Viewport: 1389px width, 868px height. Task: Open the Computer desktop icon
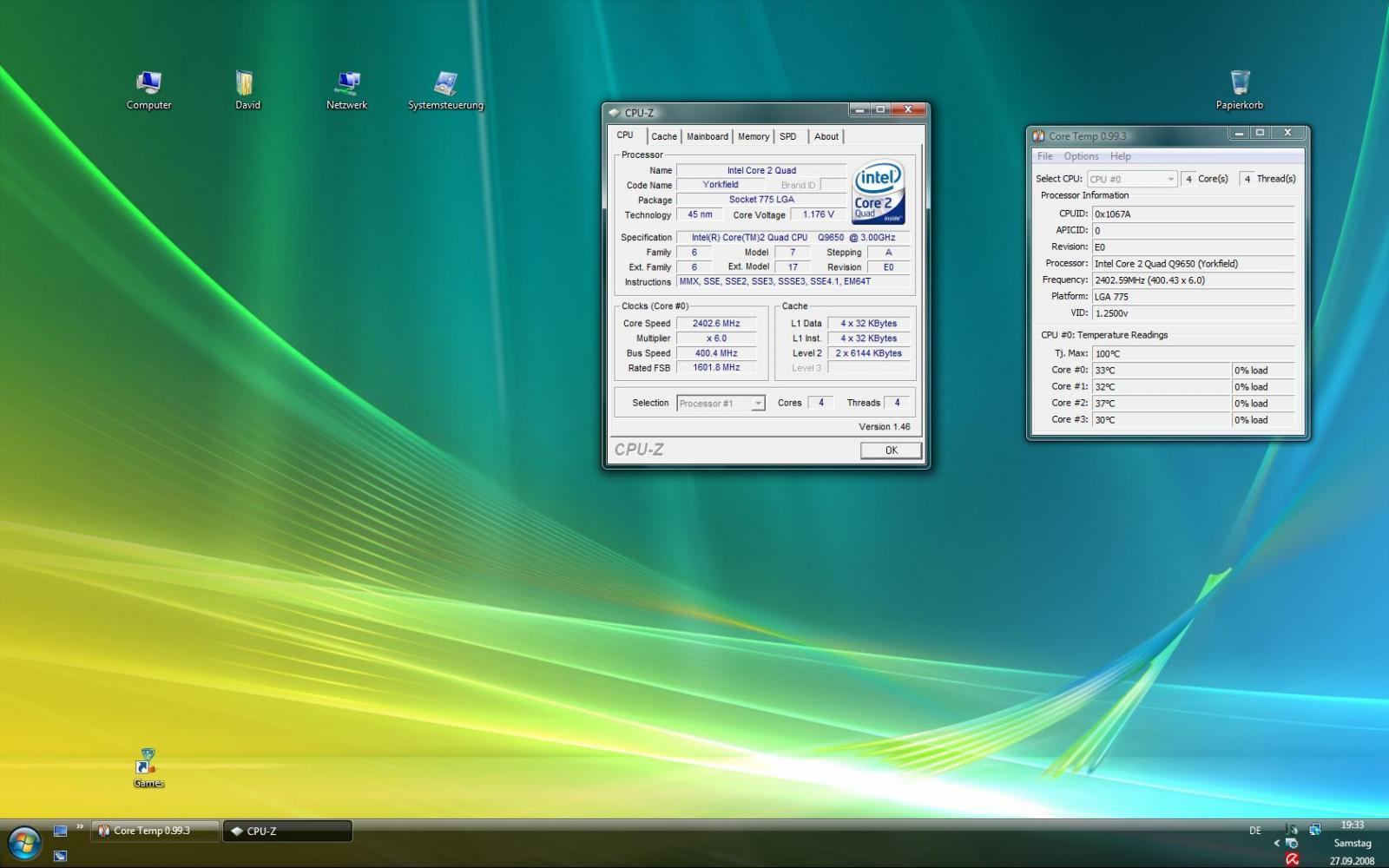(x=148, y=84)
